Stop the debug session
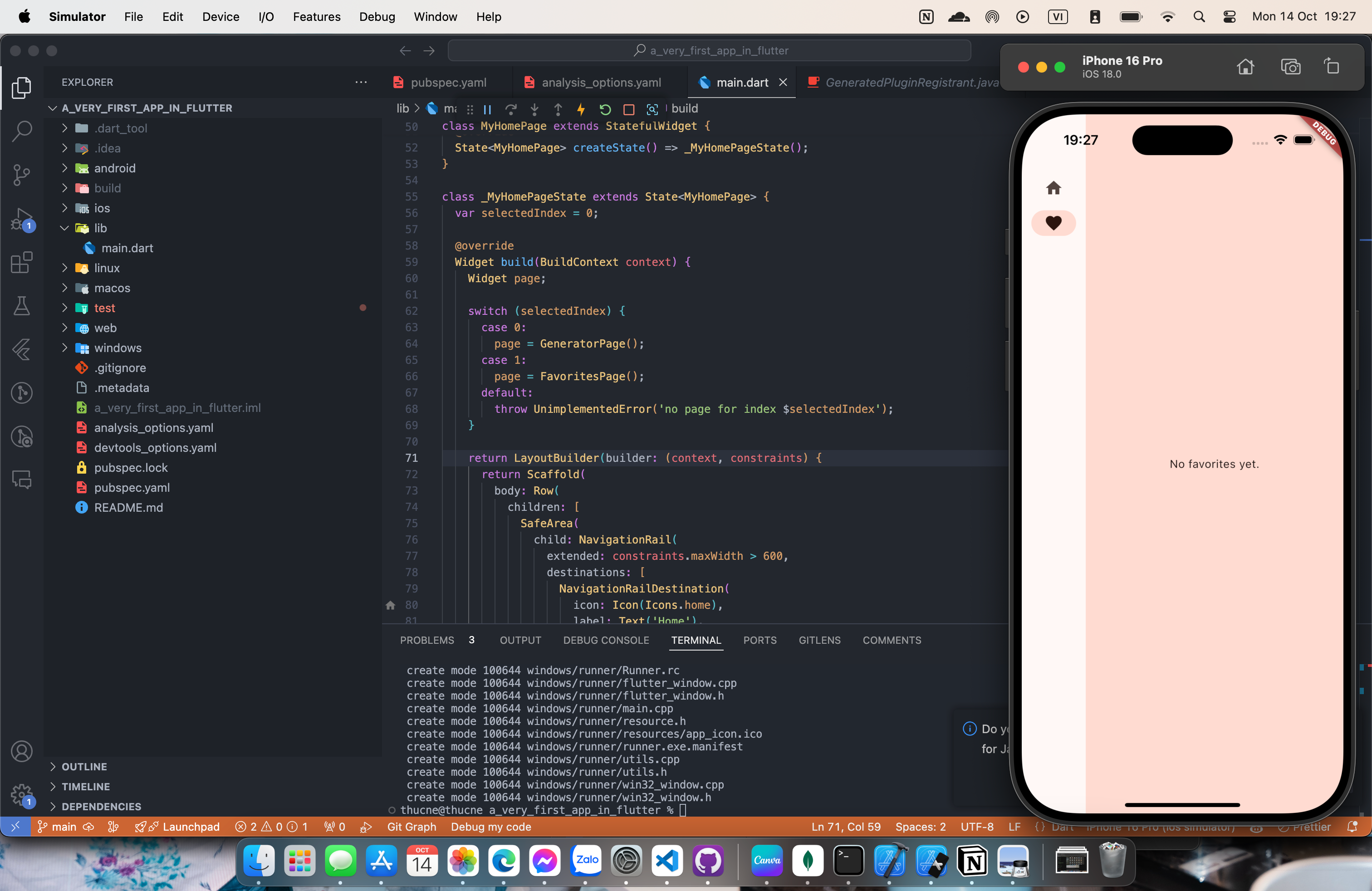 [x=629, y=109]
